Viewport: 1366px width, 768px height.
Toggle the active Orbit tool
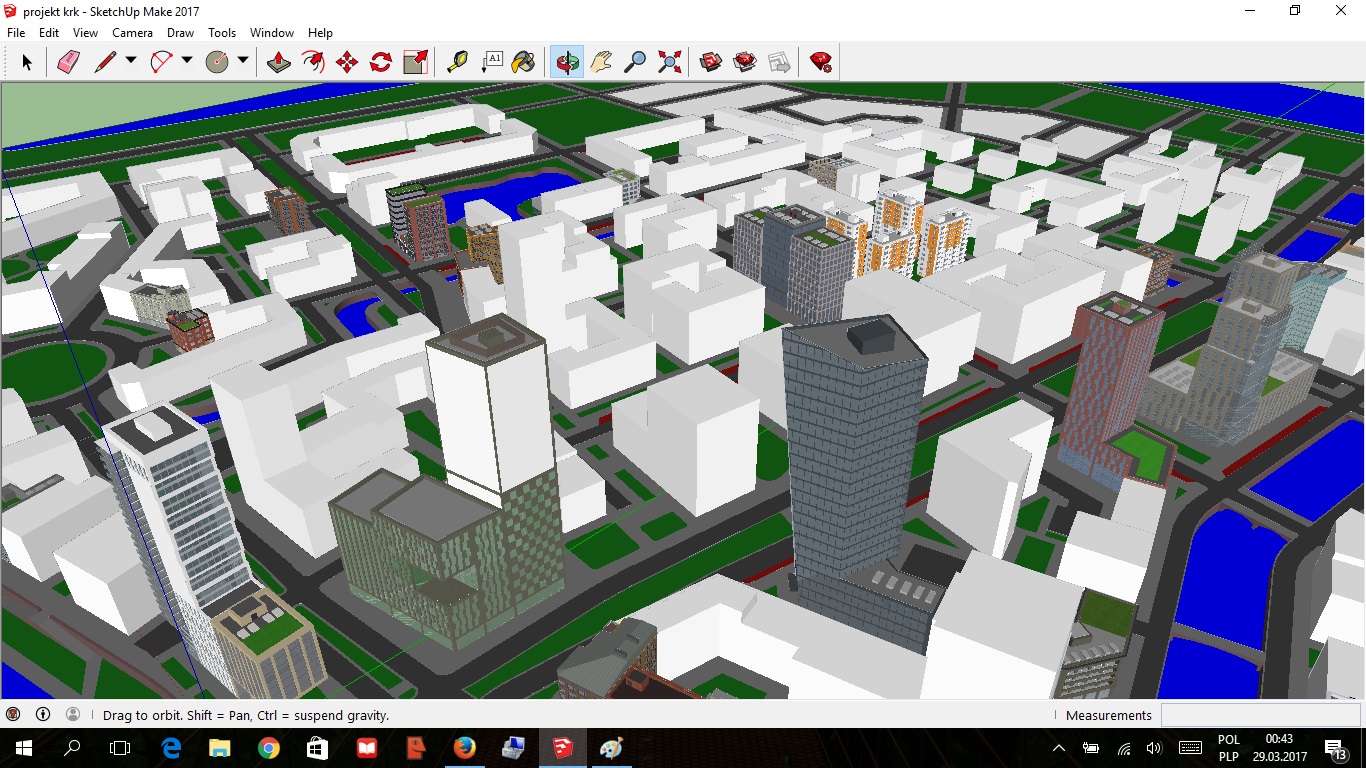click(x=567, y=62)
